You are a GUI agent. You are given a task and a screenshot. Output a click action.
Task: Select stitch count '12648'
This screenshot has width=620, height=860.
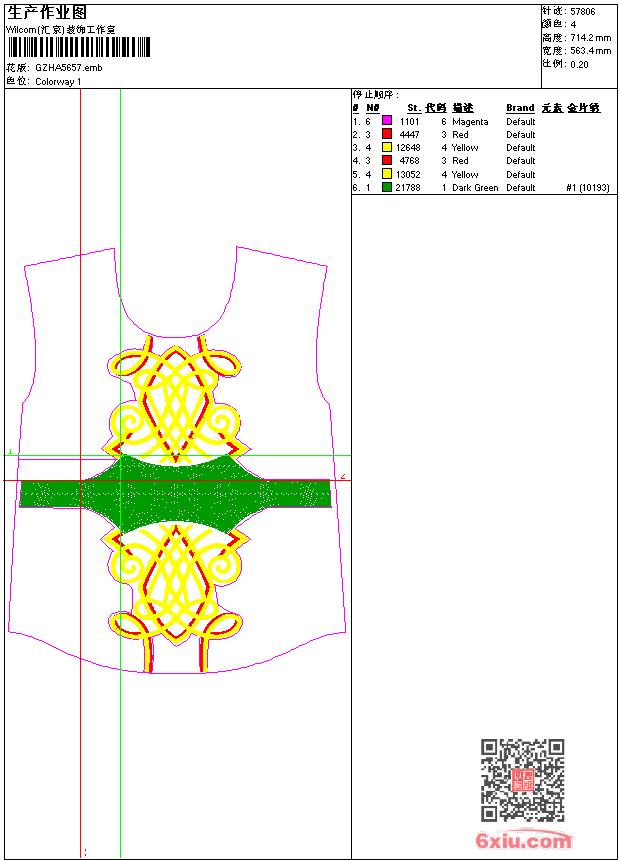coord(408,148)
